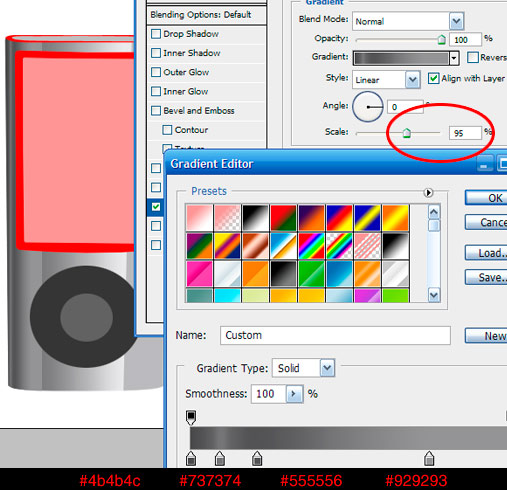Select the Orange, Yellow, Orange gradient preset

(x=395, y=218)
